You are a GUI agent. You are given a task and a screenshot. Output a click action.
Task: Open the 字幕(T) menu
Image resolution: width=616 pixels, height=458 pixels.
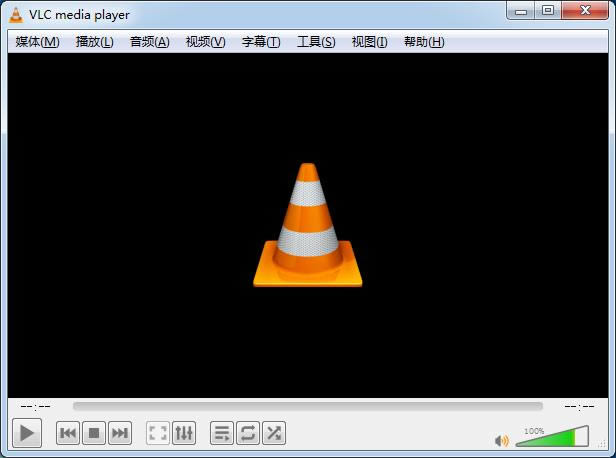tap(261, 42)
